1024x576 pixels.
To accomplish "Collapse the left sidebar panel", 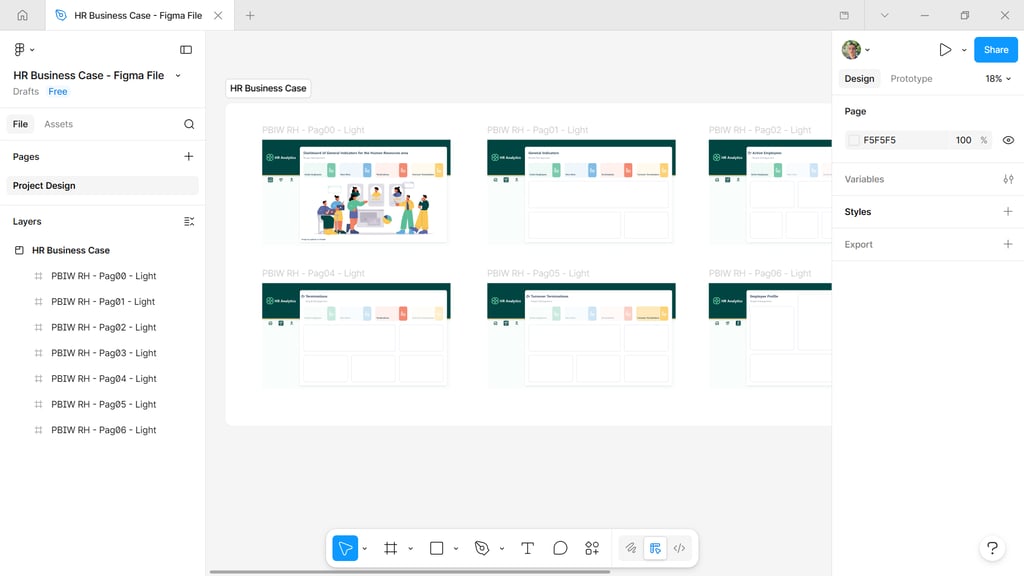I will (x=186, y=49).
